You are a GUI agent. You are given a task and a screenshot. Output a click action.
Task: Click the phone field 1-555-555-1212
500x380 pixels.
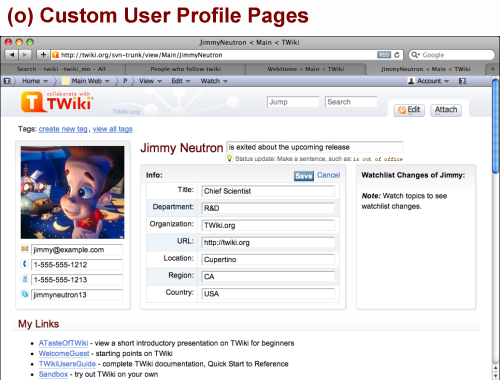[x=77, y=265]
